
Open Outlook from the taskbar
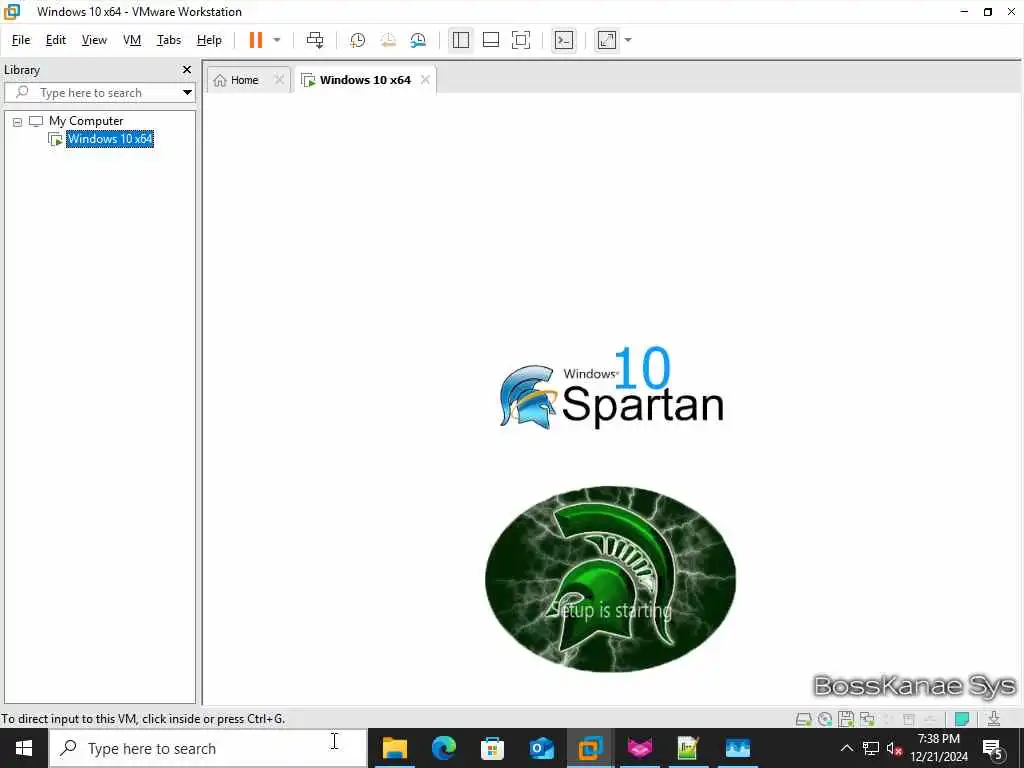point(541,748)
